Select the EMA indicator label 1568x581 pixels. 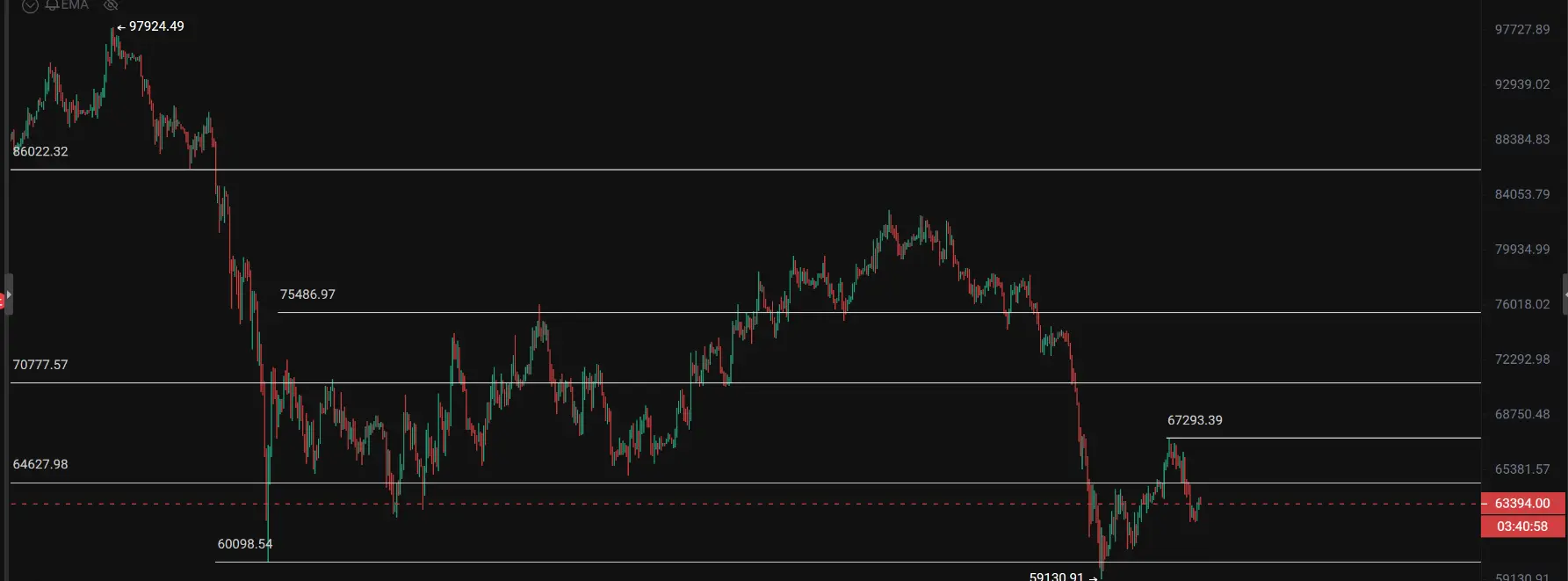coord(75,4)
